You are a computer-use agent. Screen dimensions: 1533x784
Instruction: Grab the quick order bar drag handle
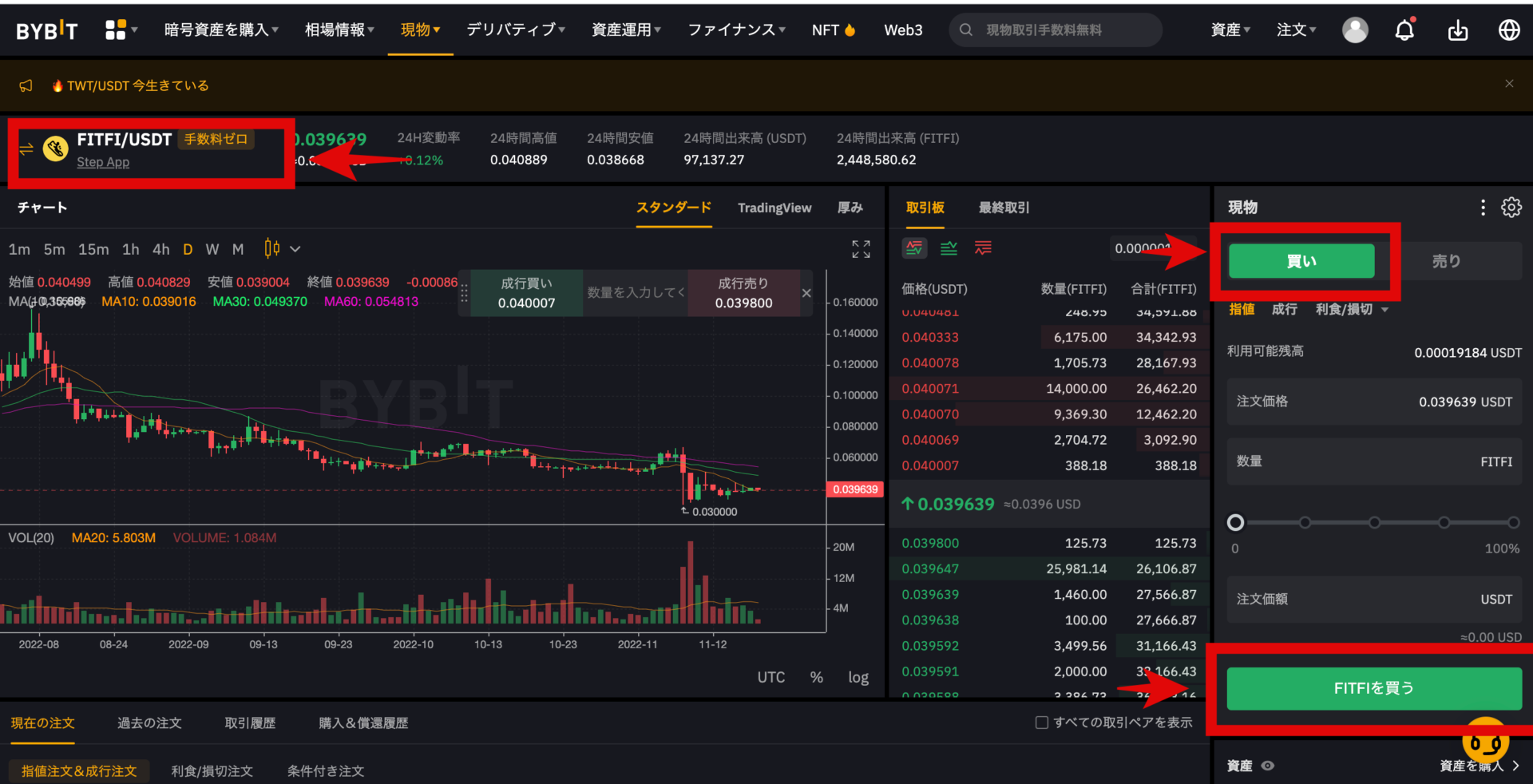tap(464, 293)
